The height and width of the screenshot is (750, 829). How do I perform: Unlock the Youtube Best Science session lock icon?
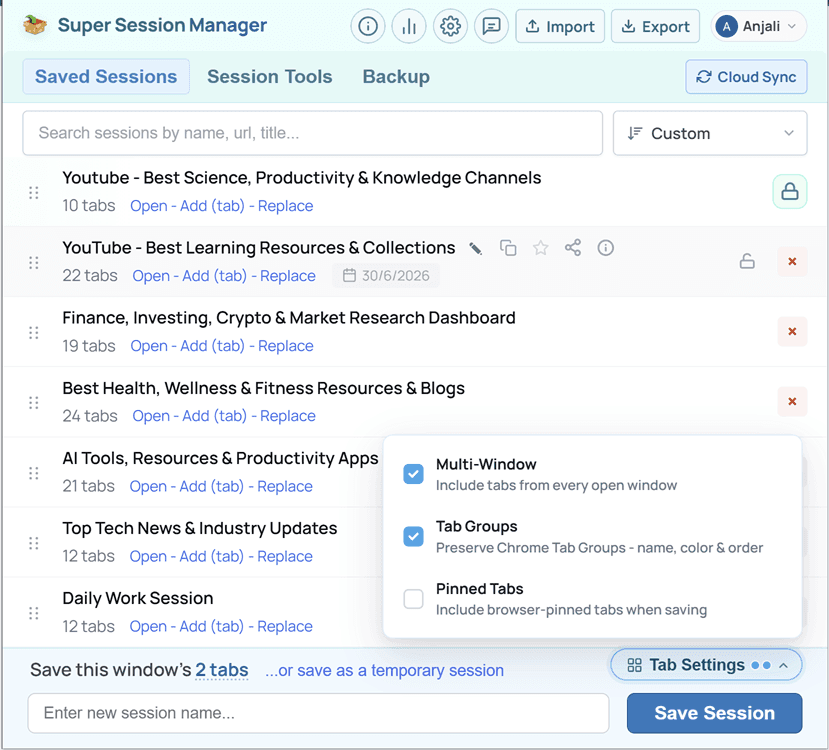coord(790,191)
